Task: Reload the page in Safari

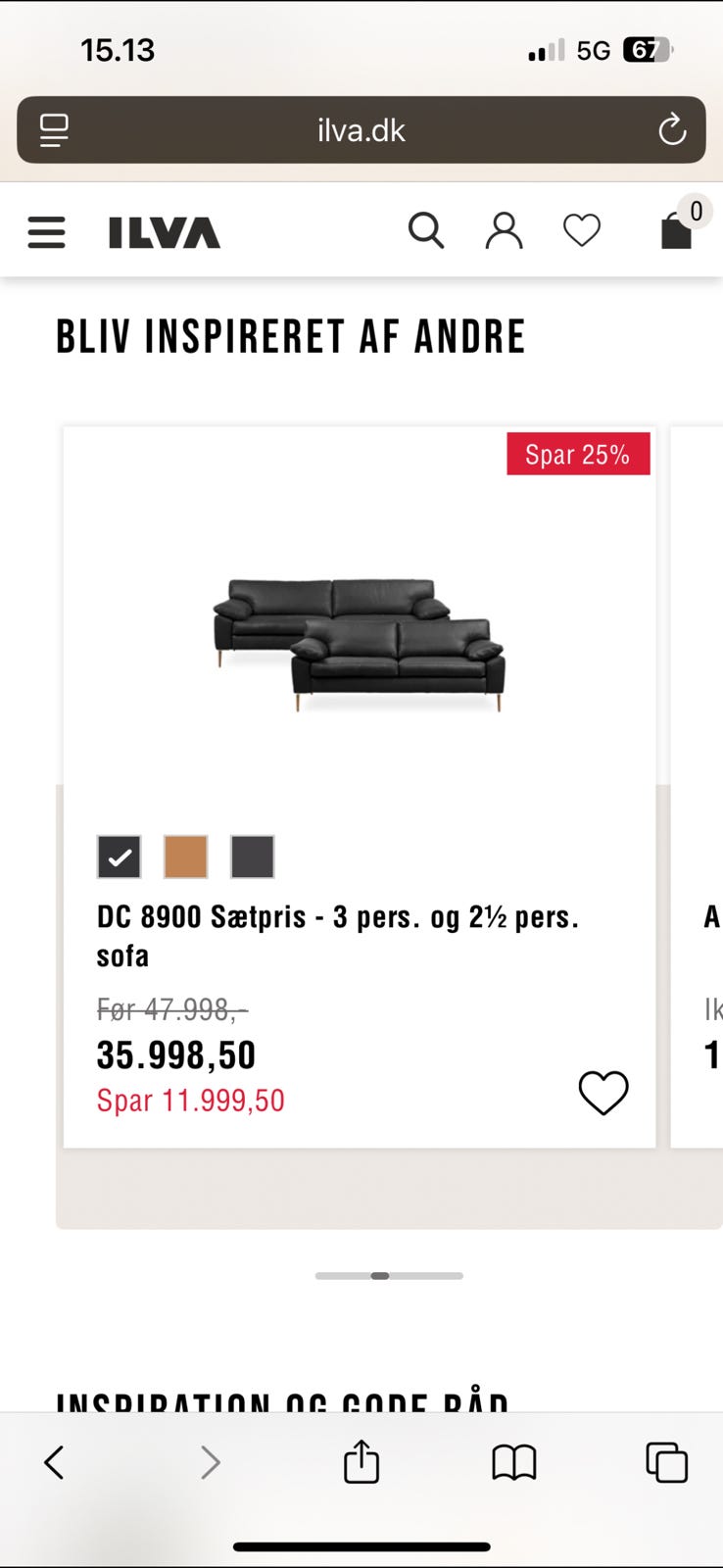Action: coord(672,129)
